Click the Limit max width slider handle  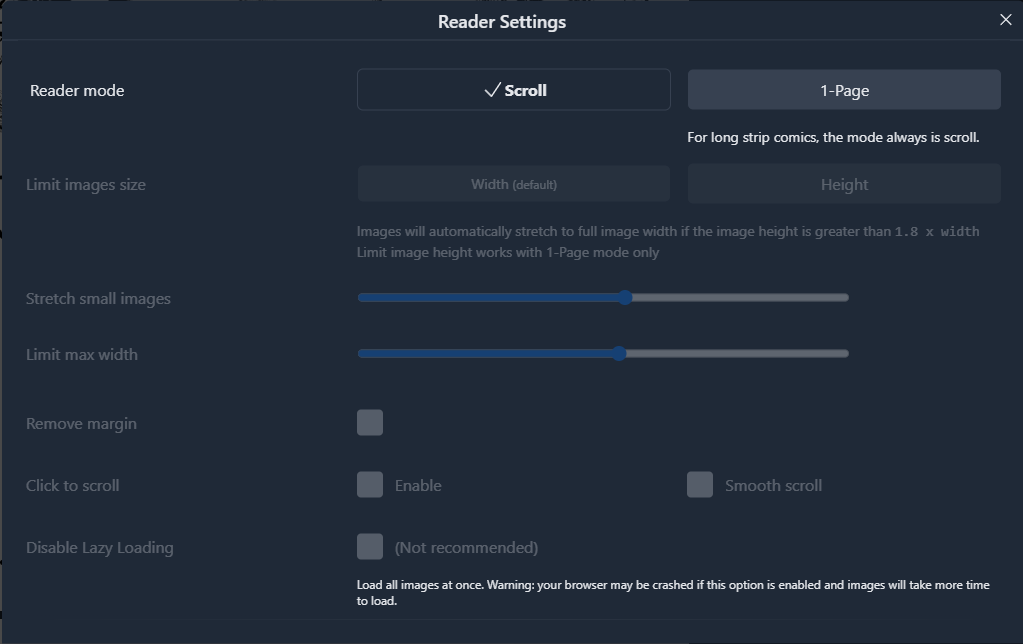click(619, 354)
